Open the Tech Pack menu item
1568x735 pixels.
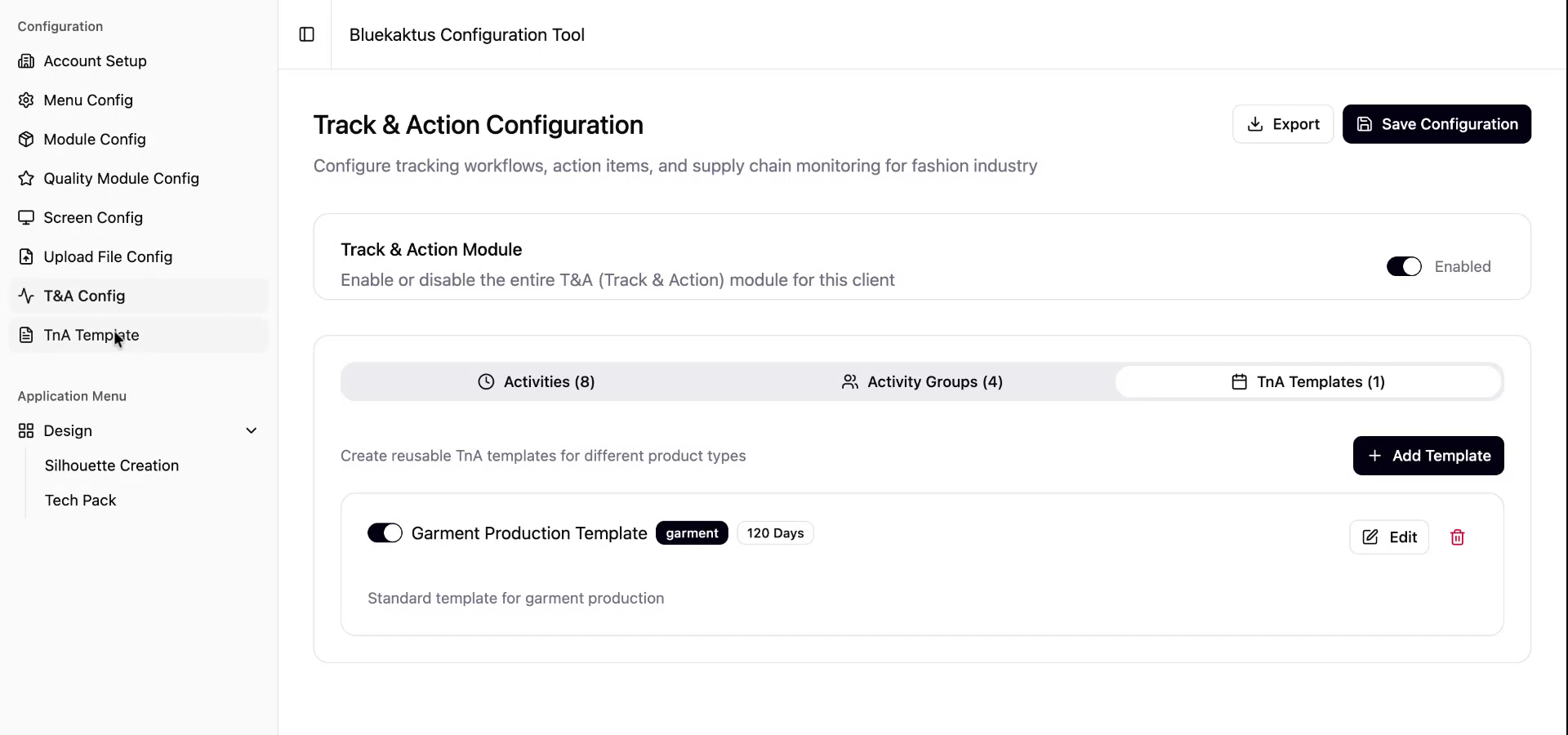(81, 501)
